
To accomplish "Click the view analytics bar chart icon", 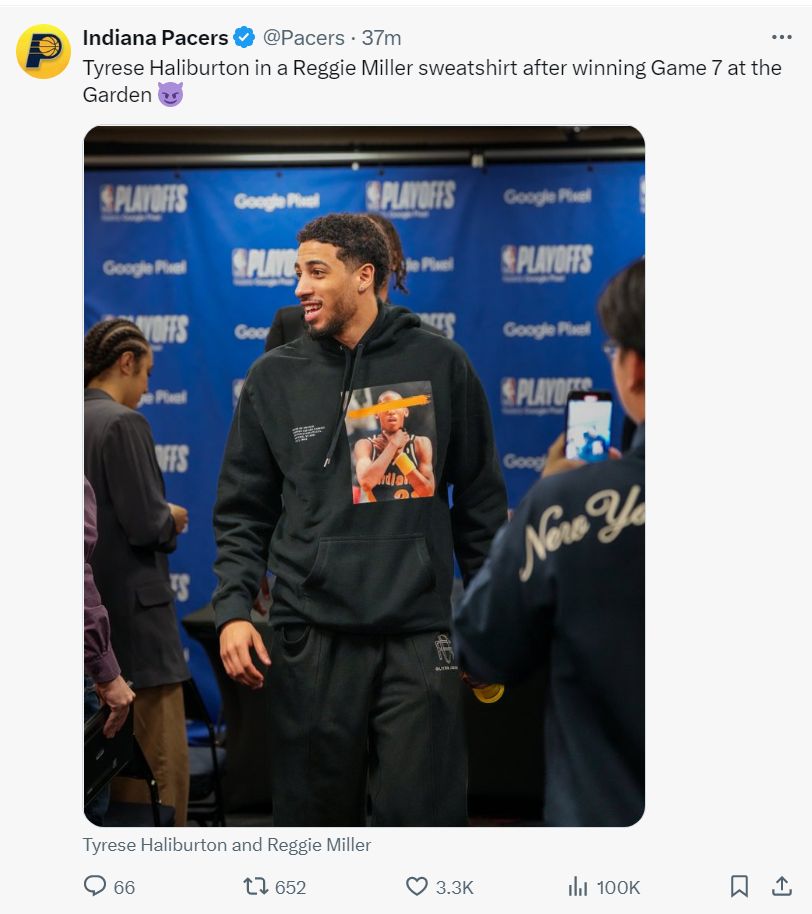I will [578, 887].
